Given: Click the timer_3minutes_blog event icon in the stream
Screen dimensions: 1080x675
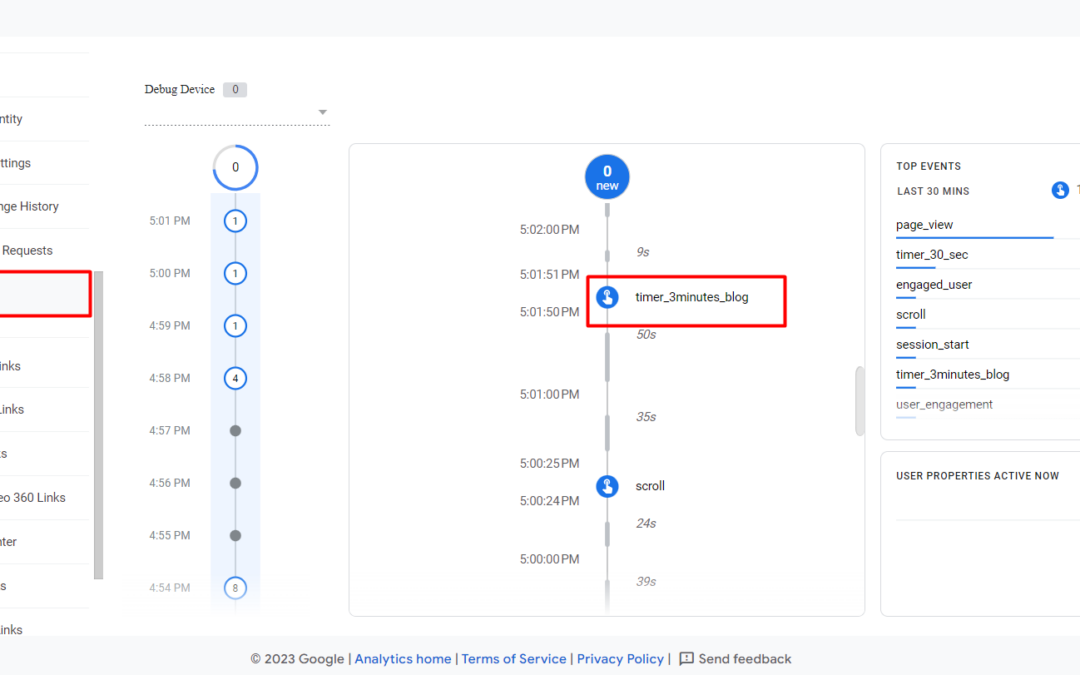Looking at the screenshot, I should pyautogui.click(x=607, y=297).
